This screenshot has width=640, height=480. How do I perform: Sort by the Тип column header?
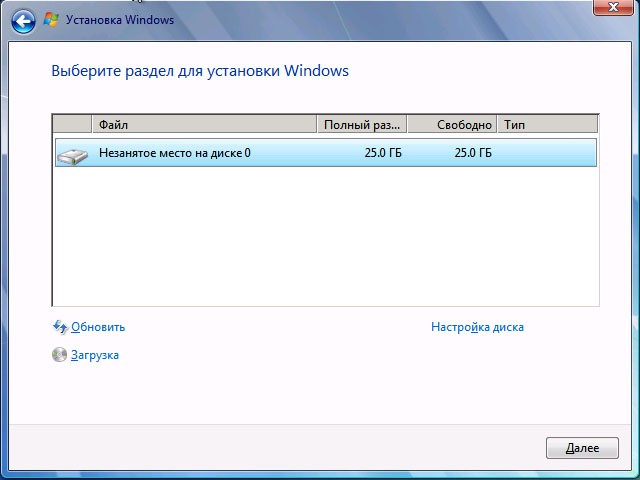[x=548, y=124]
